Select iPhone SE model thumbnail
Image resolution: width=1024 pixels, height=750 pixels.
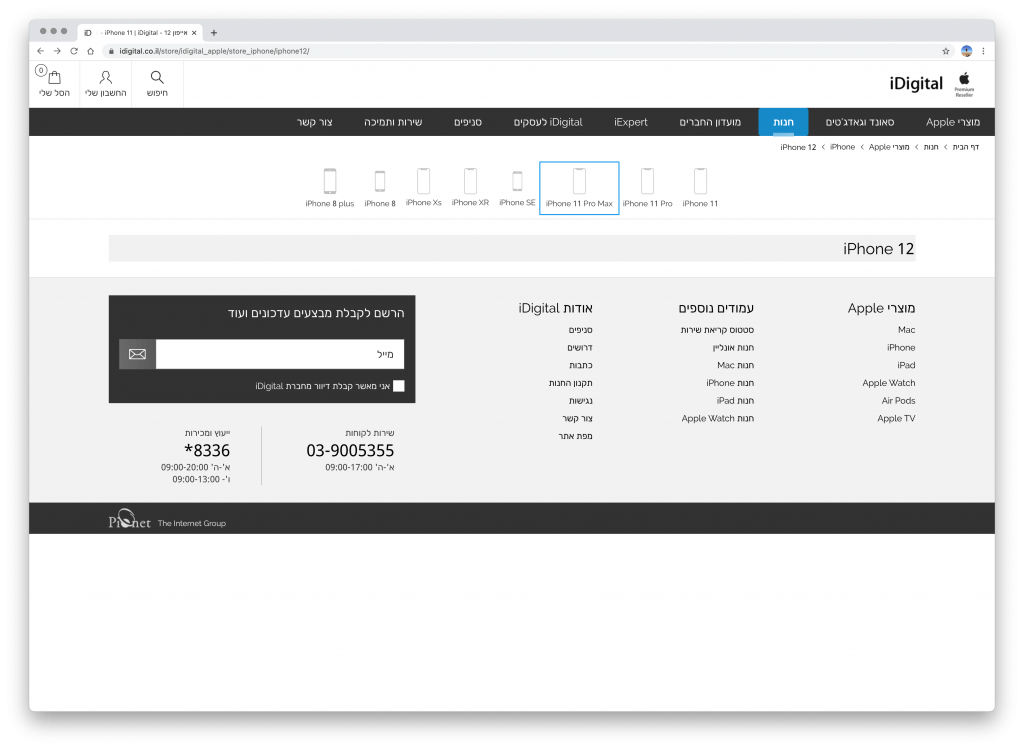(x=517, y=188)
